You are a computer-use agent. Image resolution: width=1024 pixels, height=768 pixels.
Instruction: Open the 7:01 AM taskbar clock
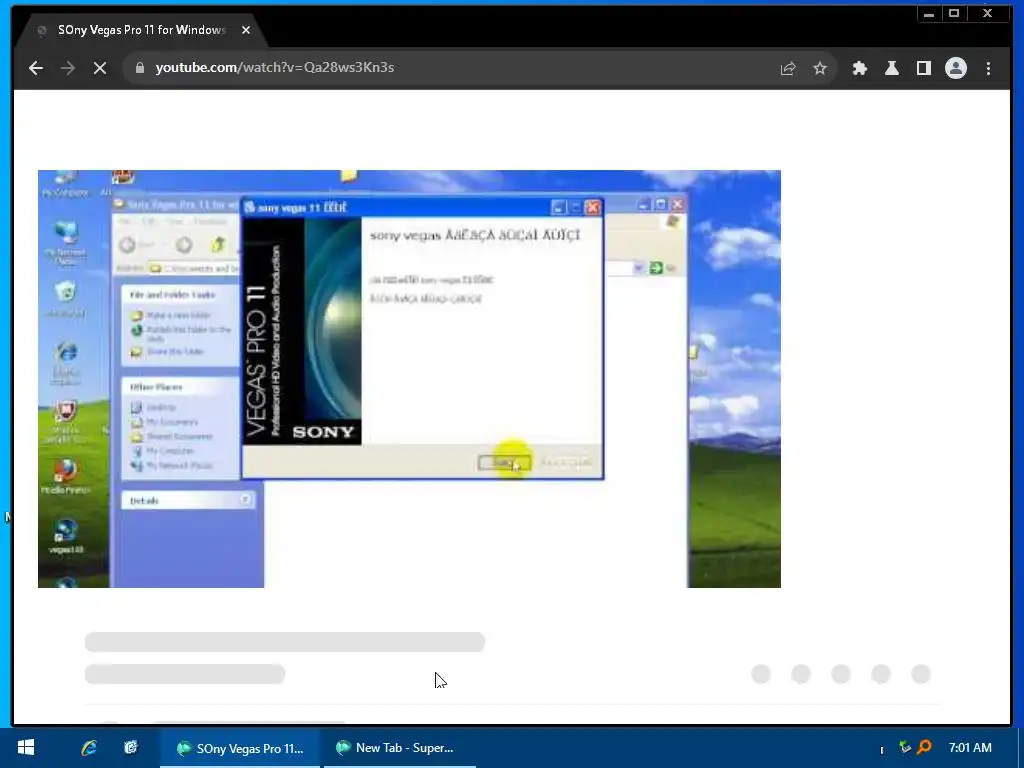click(x=970, y=748)
